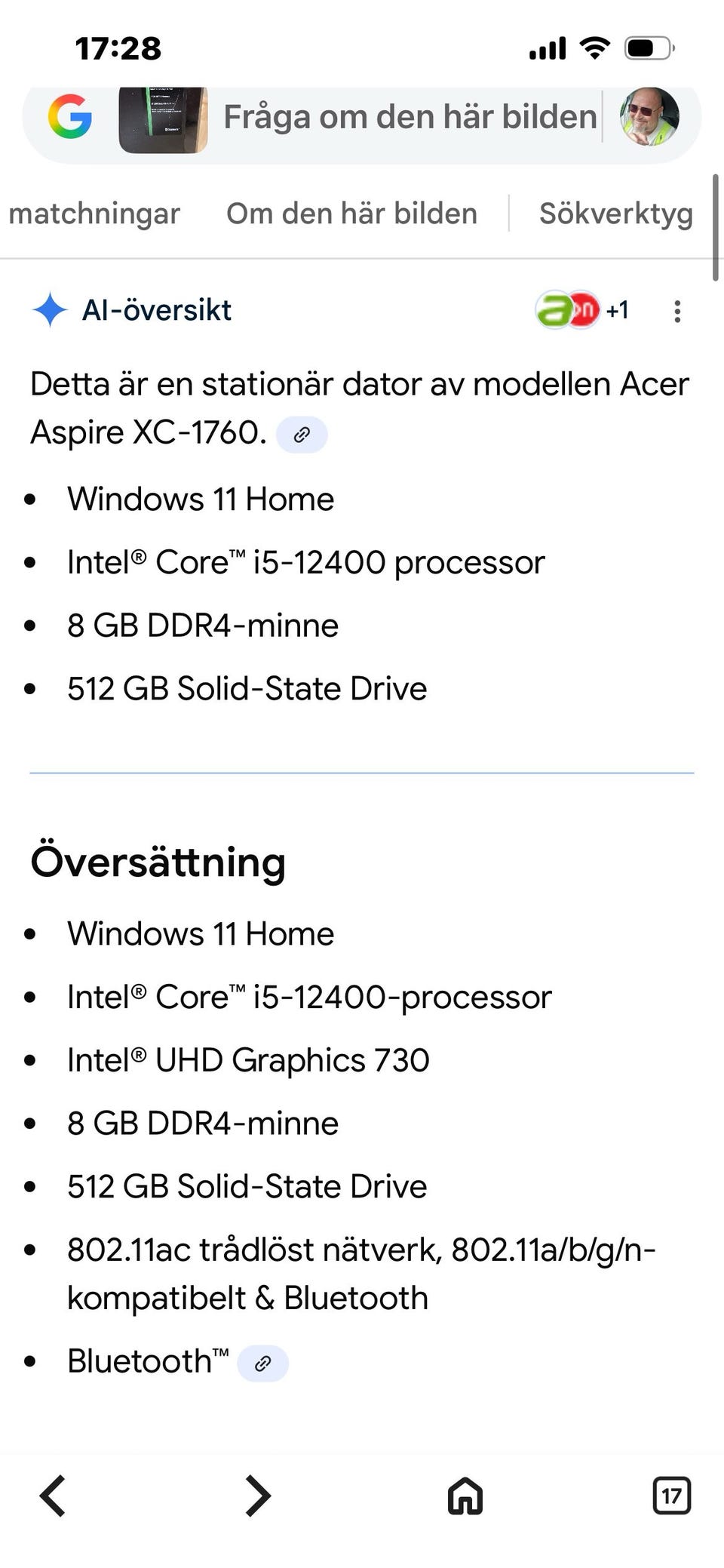Click the page scrollbar on the right edge
This screenshot has width=724, height=1568.
tap(715, 228)
